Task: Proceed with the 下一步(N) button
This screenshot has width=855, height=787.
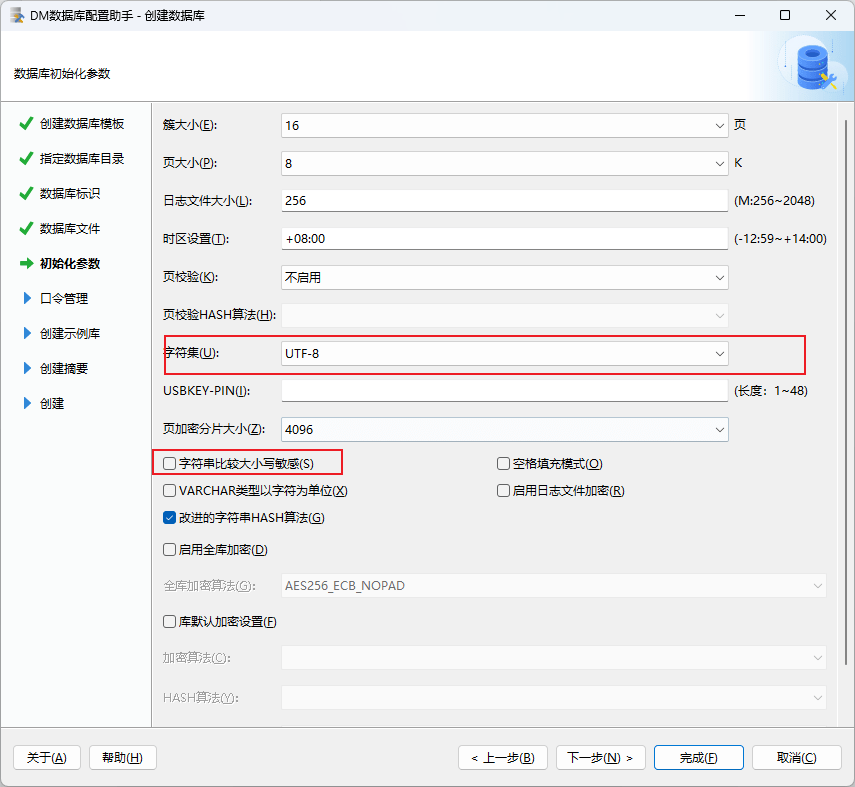Action: coord(600,758)
